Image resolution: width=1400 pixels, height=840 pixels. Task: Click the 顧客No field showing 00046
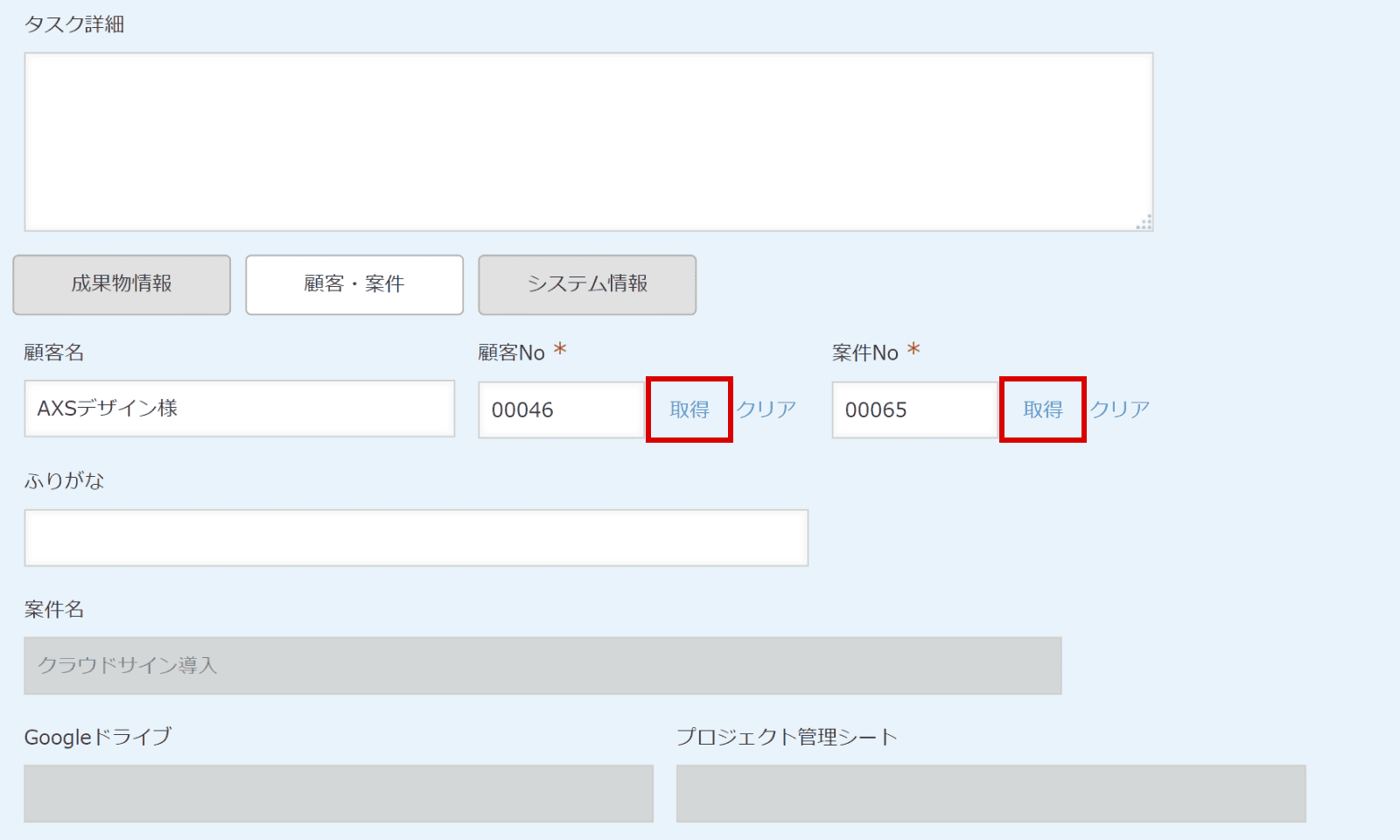point(561,409)
